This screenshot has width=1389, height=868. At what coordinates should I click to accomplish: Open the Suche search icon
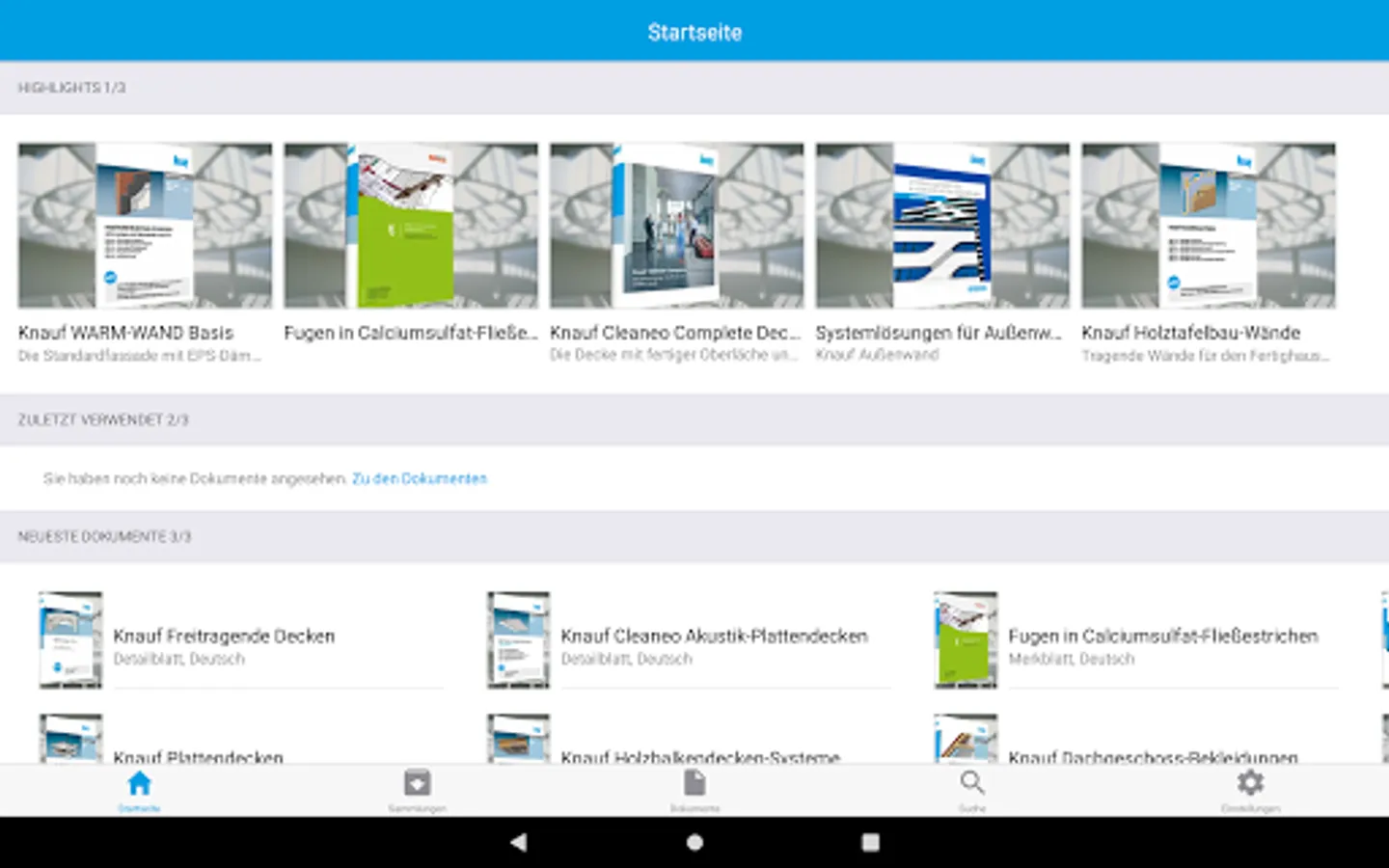[x=972, y=783]
